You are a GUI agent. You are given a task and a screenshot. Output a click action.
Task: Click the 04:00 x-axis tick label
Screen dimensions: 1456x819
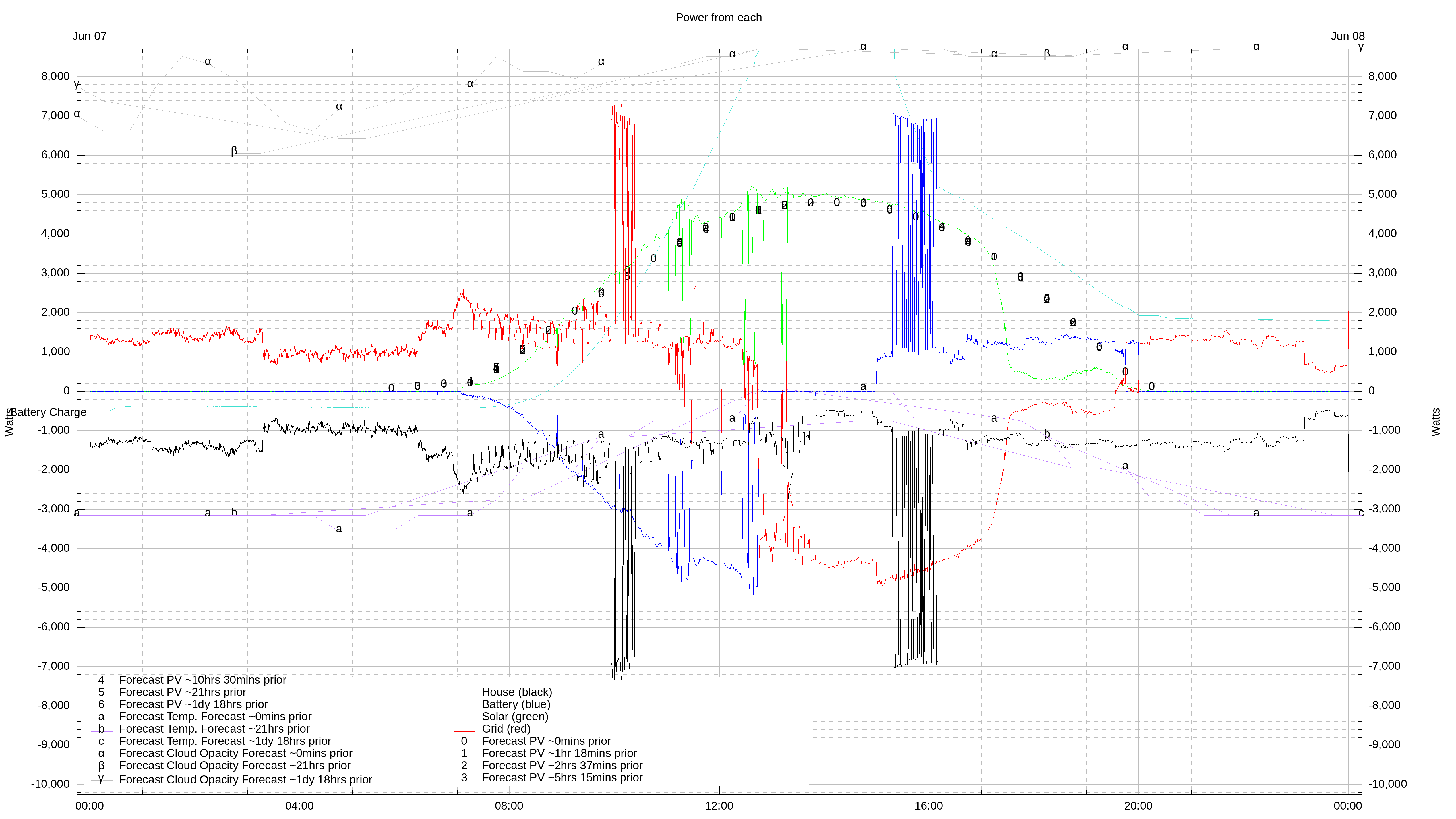[299, 806]
